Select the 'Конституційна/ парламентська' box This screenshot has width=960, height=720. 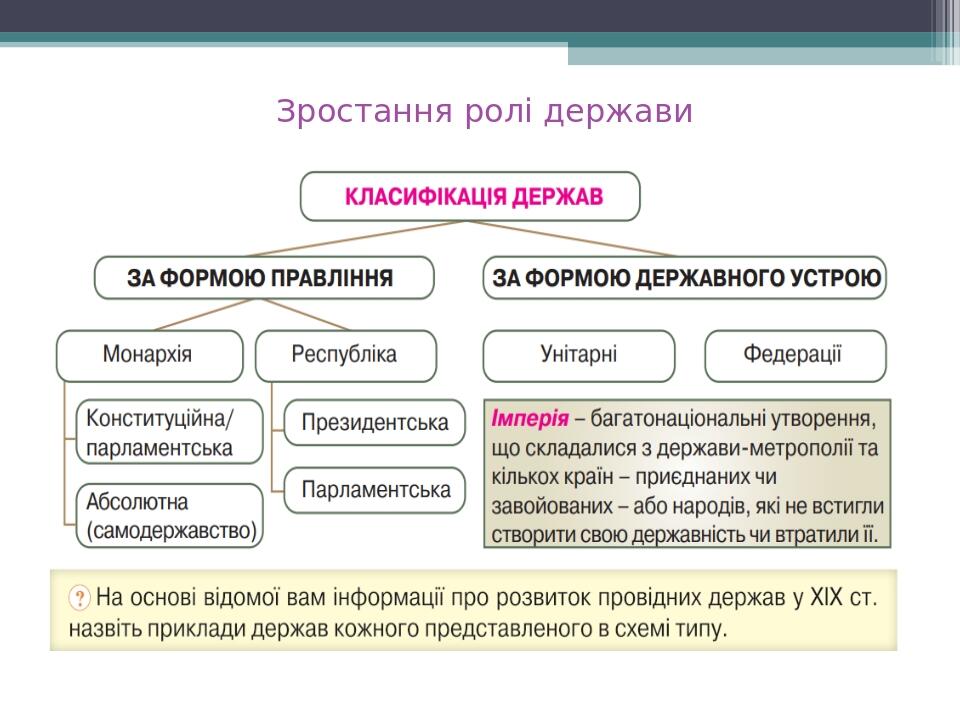(170, 432)
